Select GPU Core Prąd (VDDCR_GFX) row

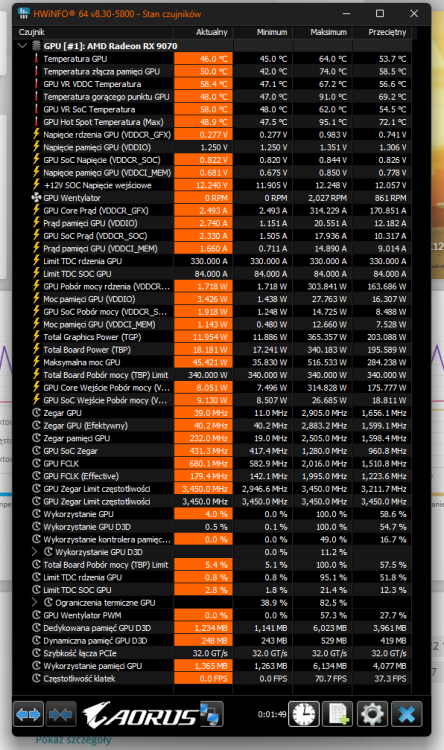click(x=214, y=210)
